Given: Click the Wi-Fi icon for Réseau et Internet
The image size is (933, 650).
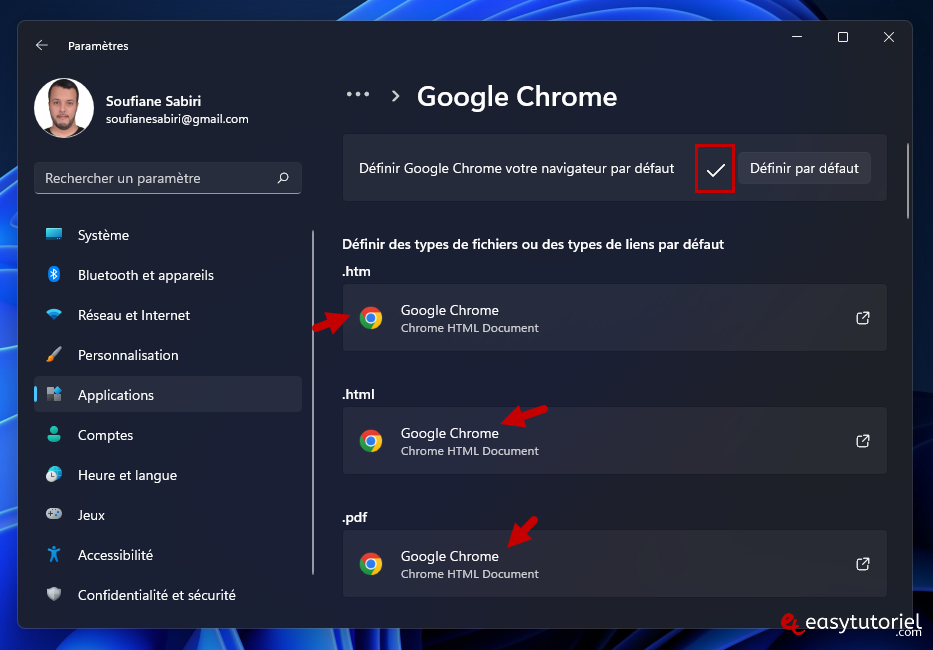Looking at the screenshot, I should [54, 314].
